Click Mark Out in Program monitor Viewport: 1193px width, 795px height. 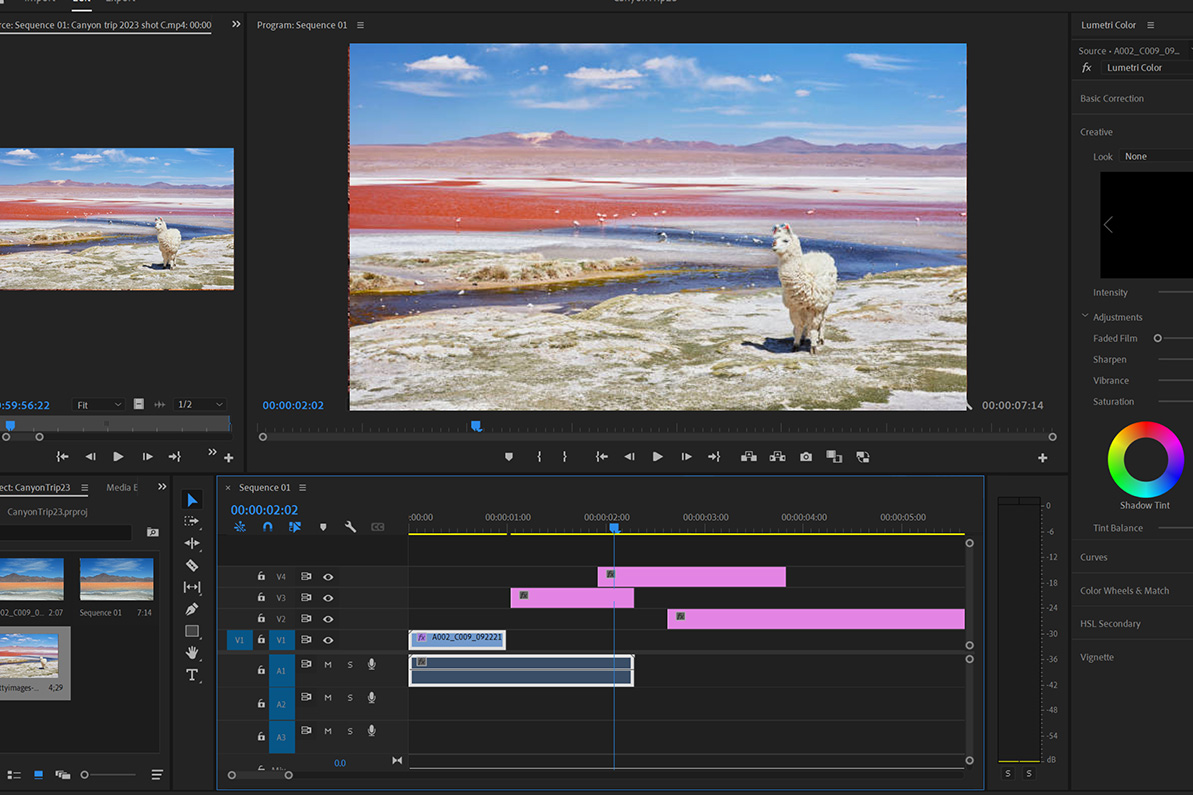coord(565,456)
